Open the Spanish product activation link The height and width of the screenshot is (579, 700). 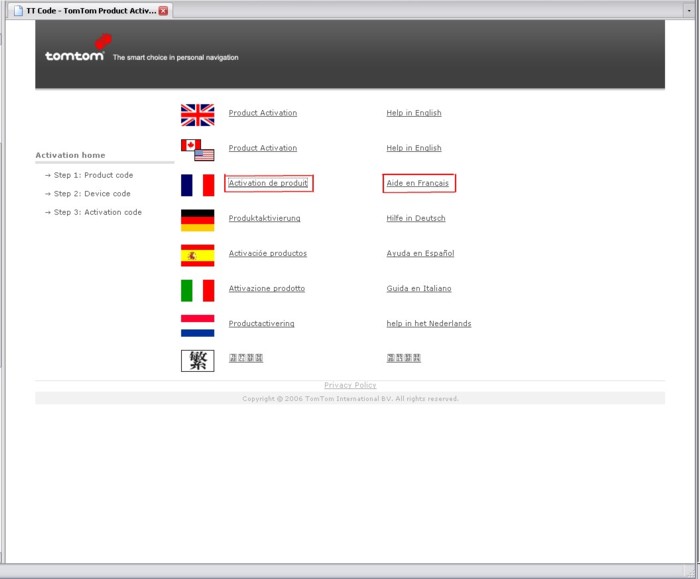[267, 253]
